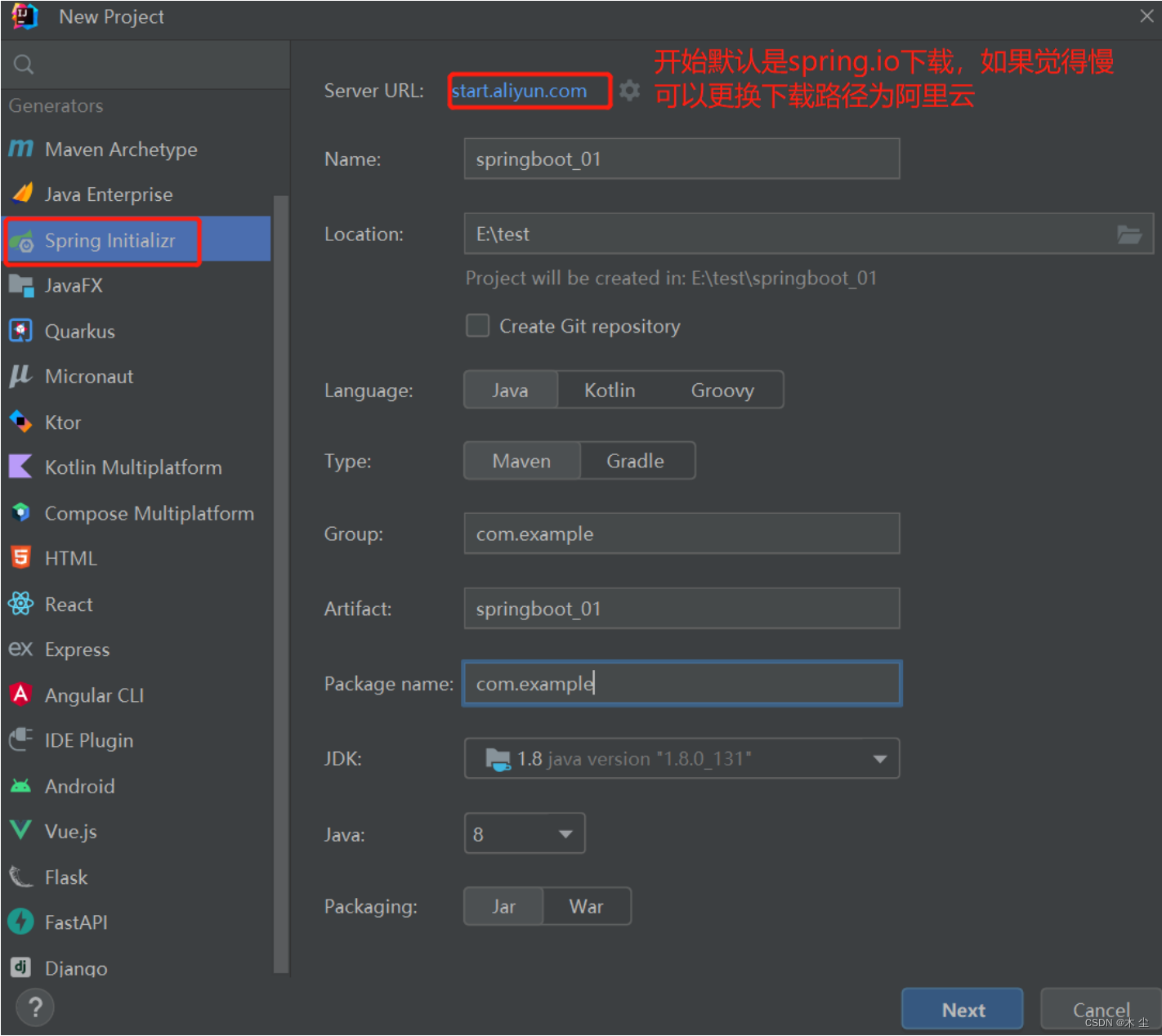This screenshot has height=1036, width=1162.
Task: Open Server URL settings gear
Action: pyautogui.click(x=629, y=90)
